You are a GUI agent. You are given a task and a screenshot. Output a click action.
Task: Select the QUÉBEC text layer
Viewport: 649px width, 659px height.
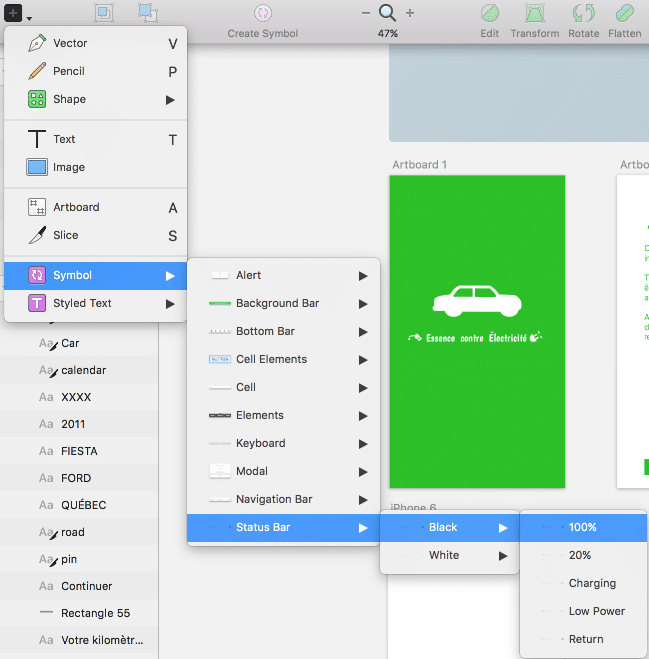coord(83,505)
